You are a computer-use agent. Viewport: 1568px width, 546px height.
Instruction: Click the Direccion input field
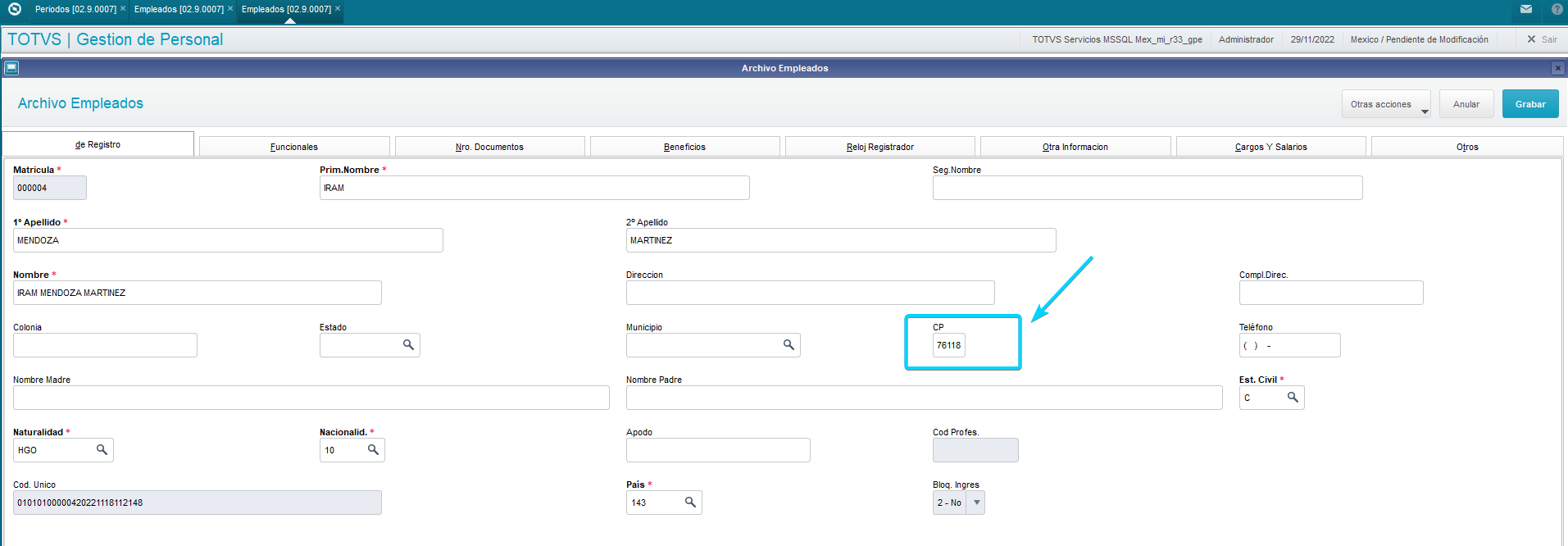pyautogui.click(x=811, y=293)
